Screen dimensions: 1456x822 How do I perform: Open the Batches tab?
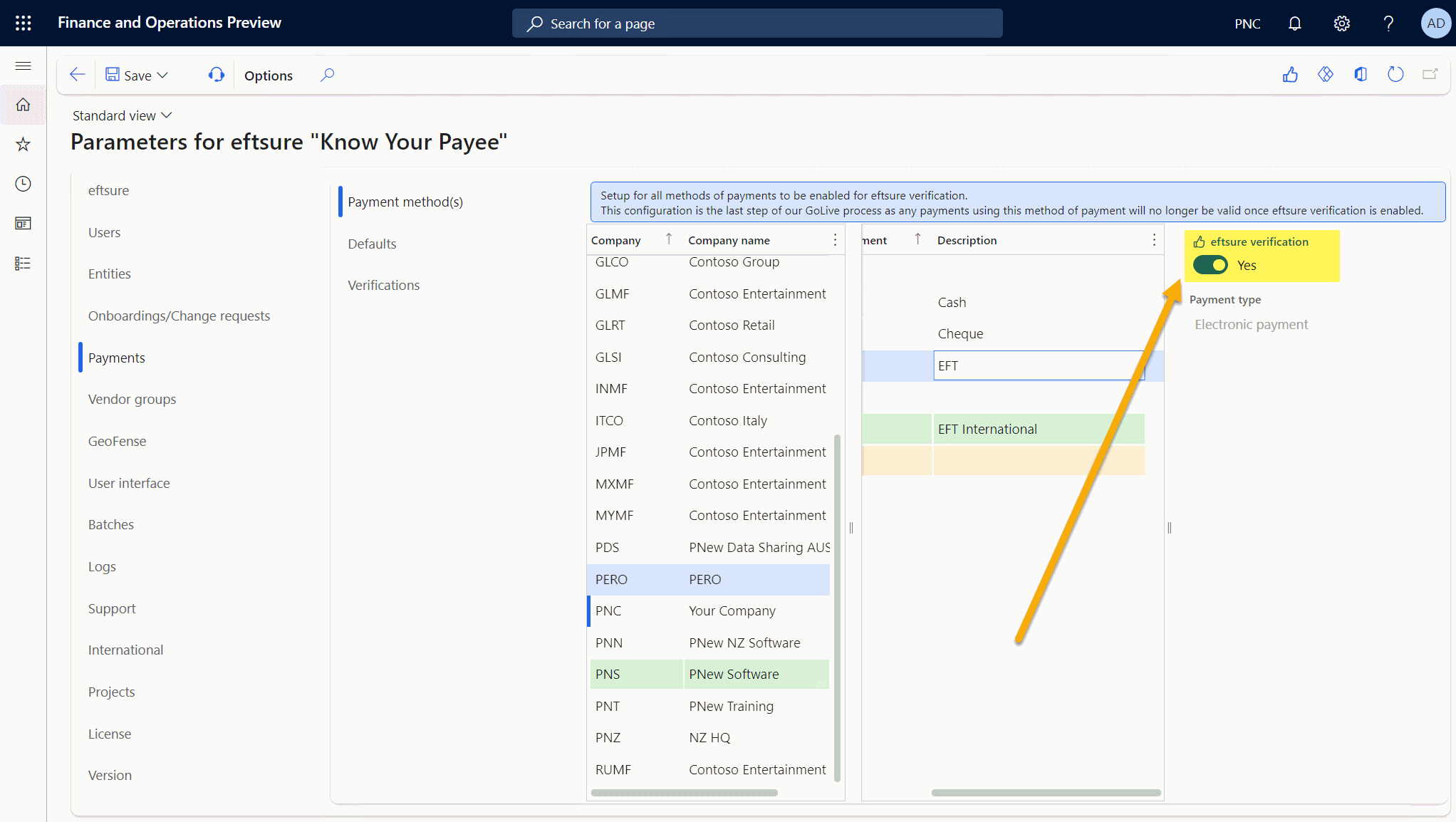pyautogui.click(x=110, y=524)
